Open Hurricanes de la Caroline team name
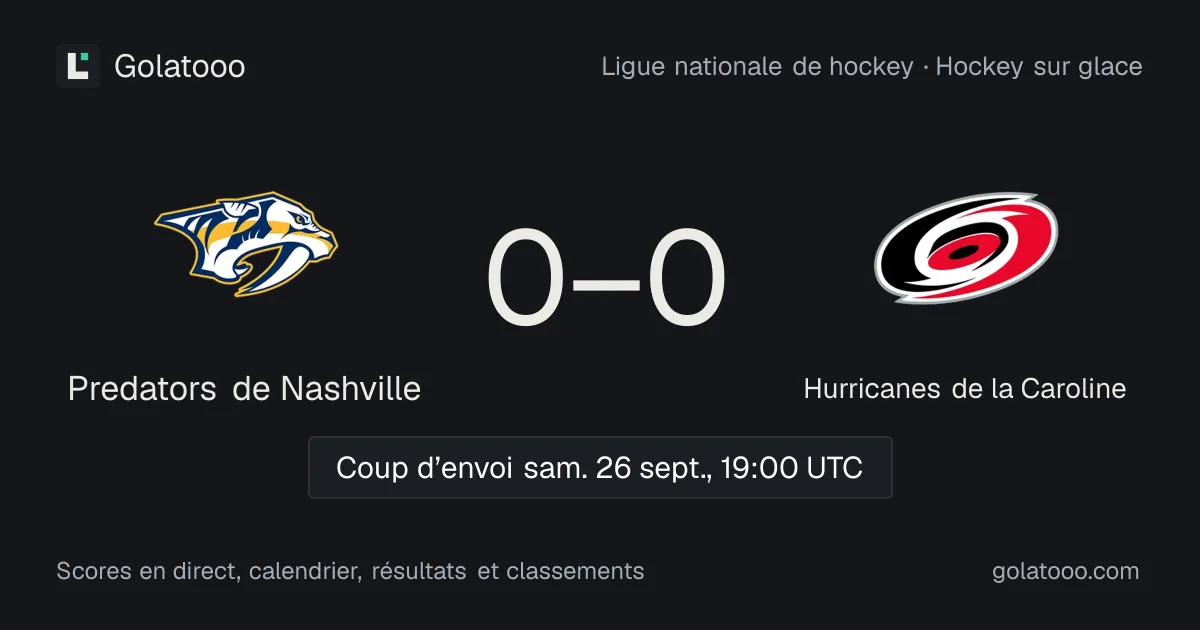 pyautogui.click(x=965, y=388)
